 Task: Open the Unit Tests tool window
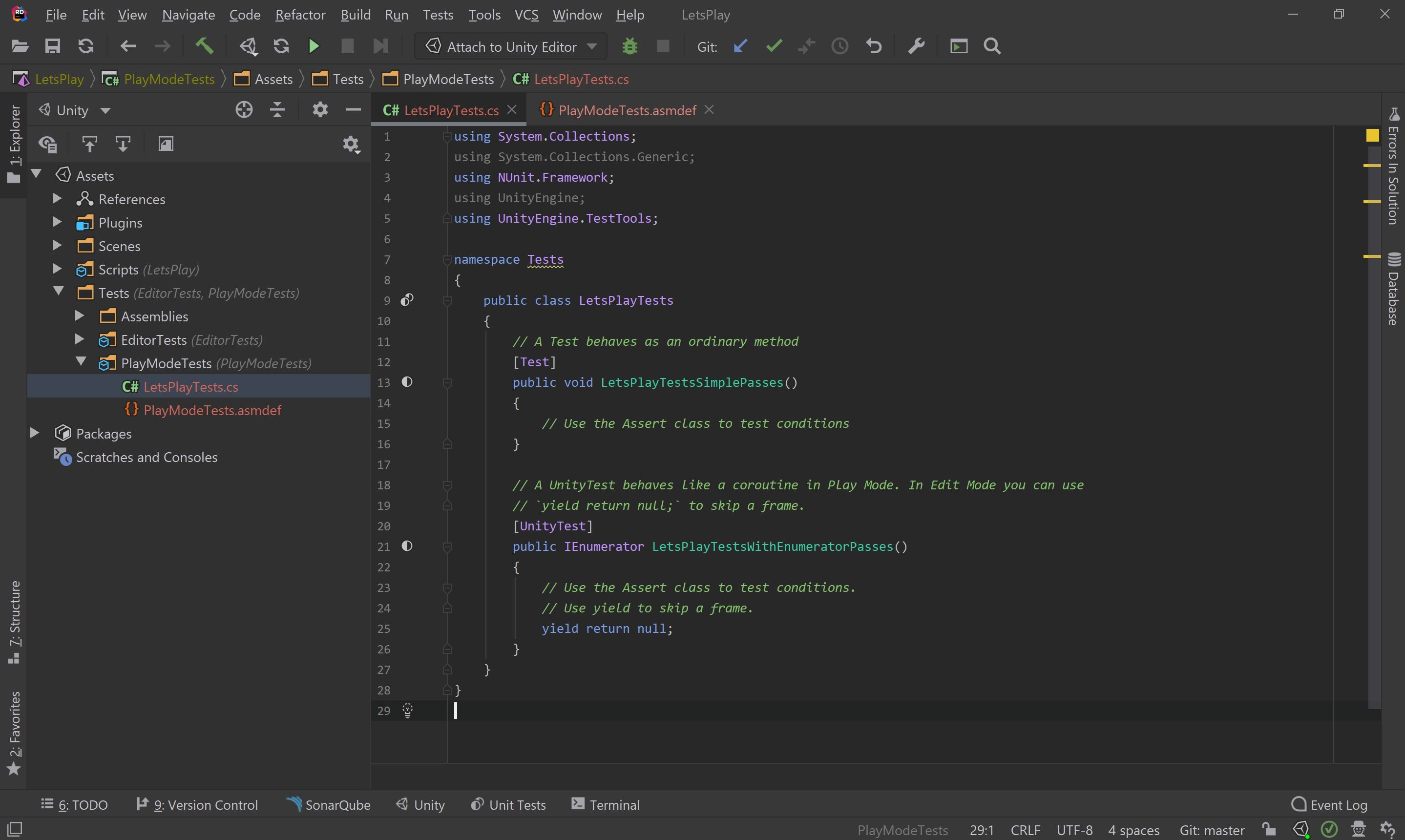coord(509,804)
